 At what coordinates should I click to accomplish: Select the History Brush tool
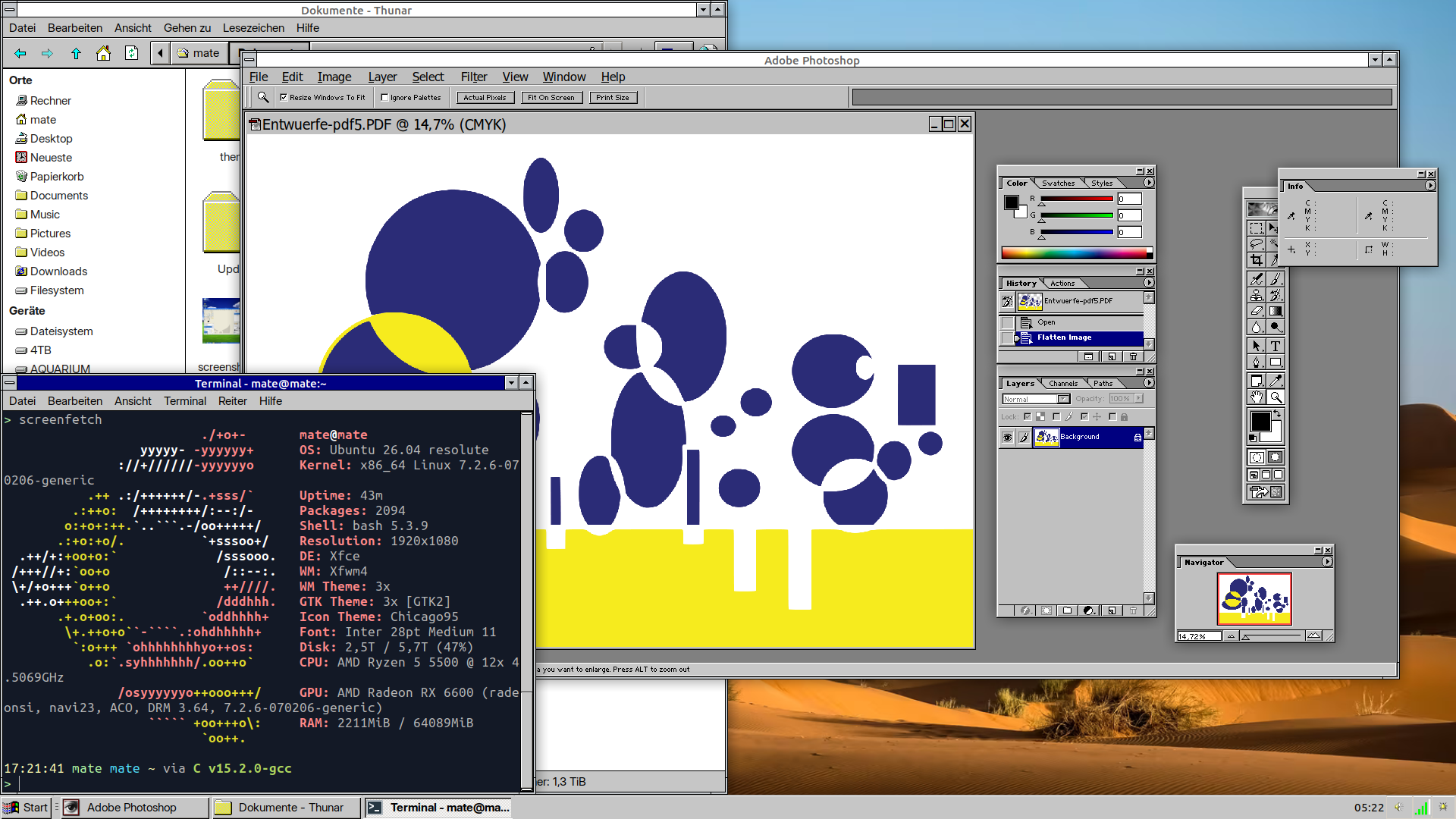[x=1276, y=295]
